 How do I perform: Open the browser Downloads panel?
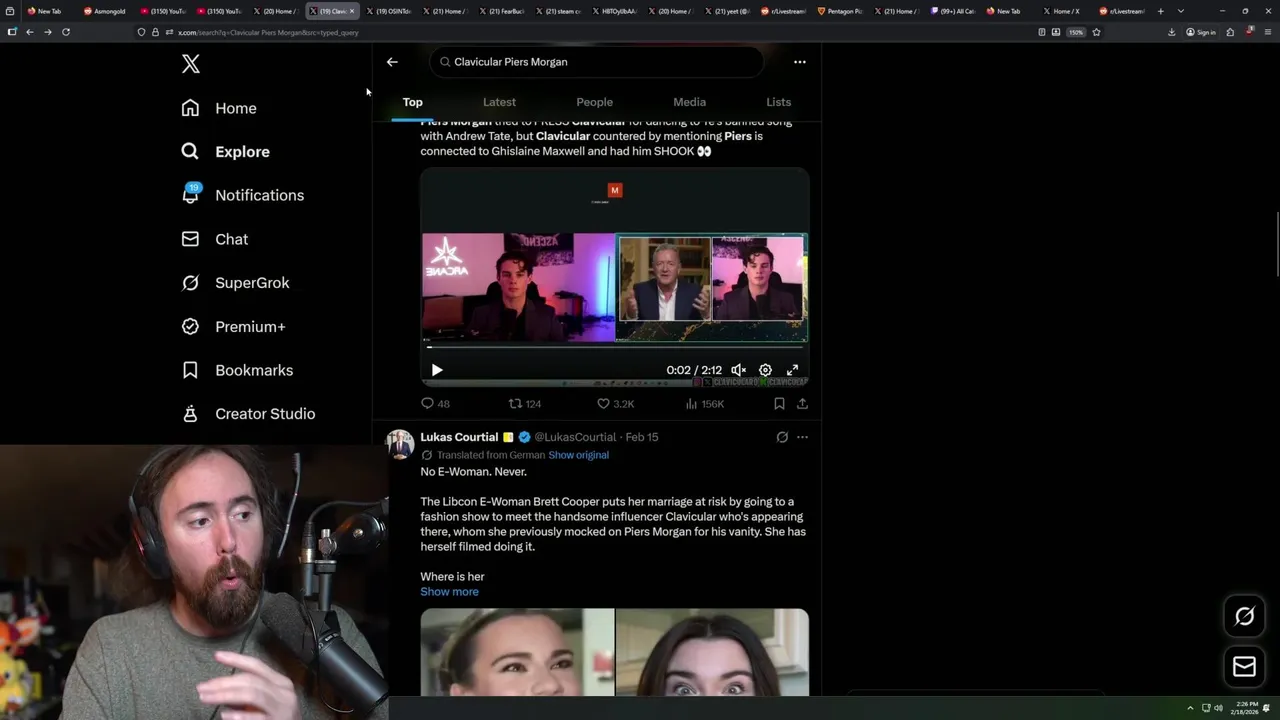[1171, 32]
